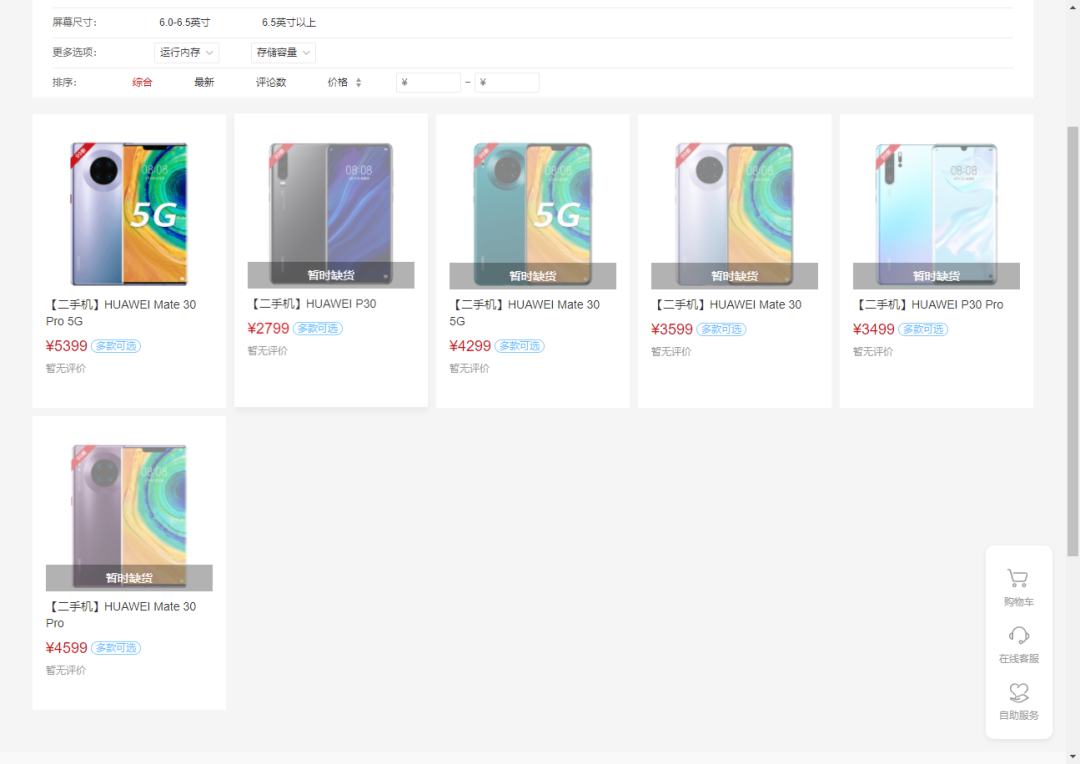The height and width of the screenshot is (764, 1080).
Task: Open self-service (自助服务) heart icon
Action: click(1019, 692)
